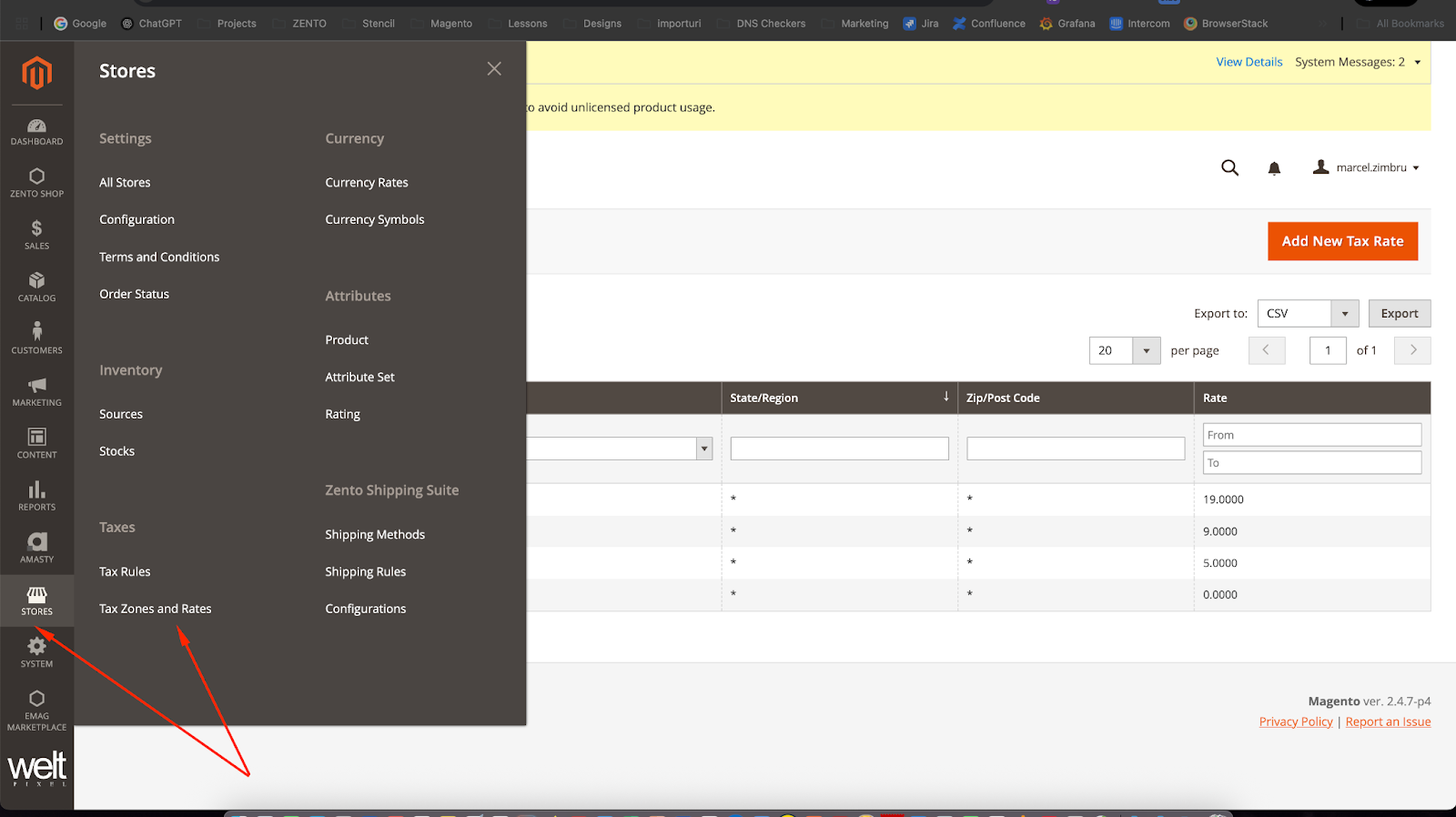The height and width of the screenshot is (817, 1456).
Task: Open the Marketing sidebar menu
Action: click(x=36, y=392)
